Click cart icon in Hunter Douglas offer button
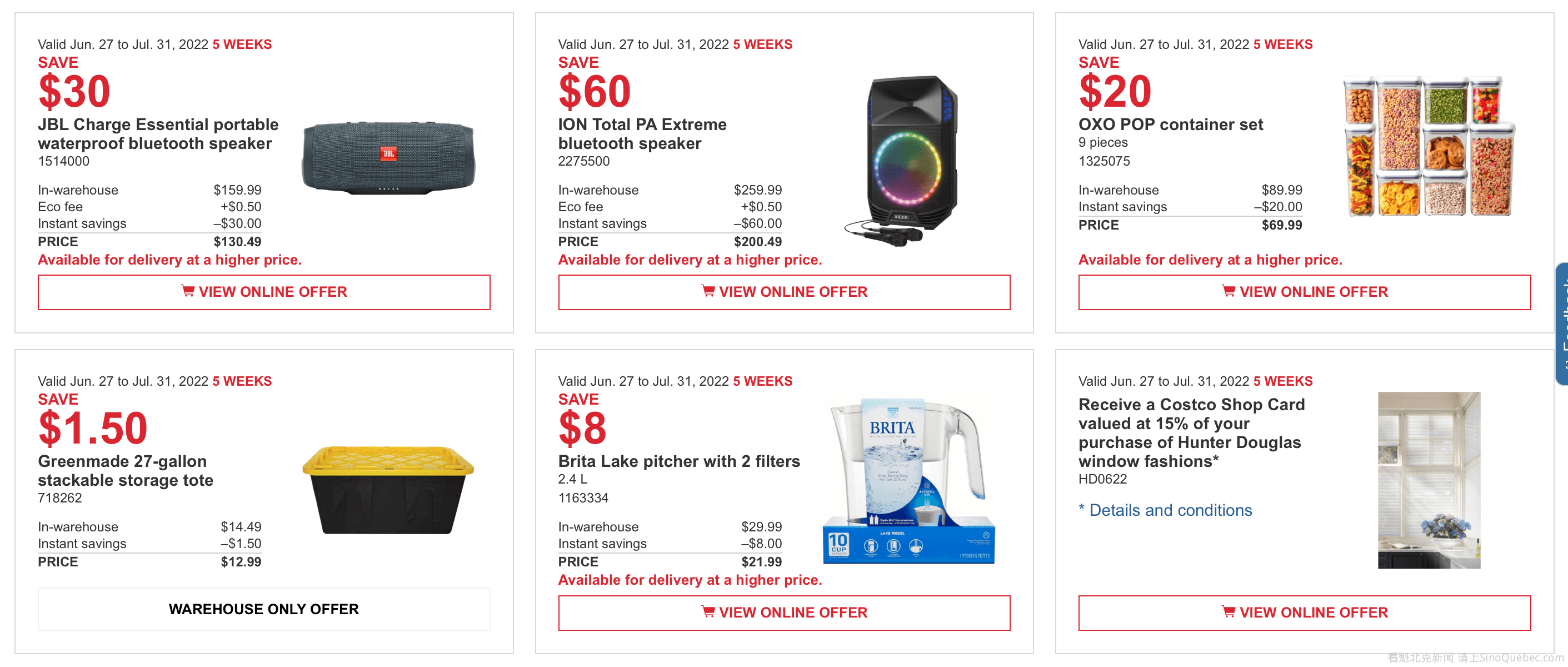Image resolution: width=1568 pixels, height=667 pixels. pos(1229,611)
